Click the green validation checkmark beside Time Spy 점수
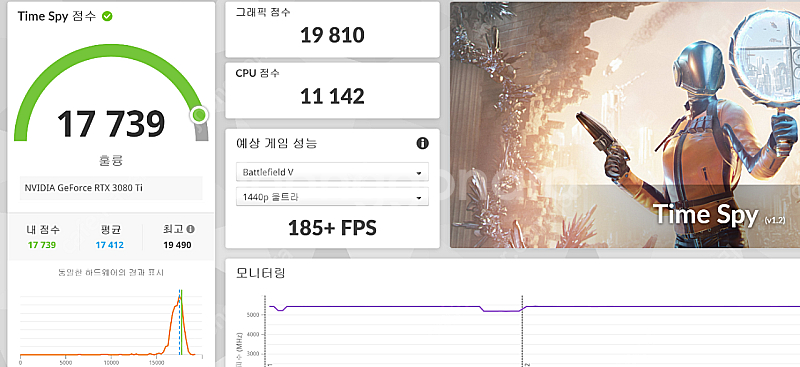The image size is (800, 367). coord(107,16)
